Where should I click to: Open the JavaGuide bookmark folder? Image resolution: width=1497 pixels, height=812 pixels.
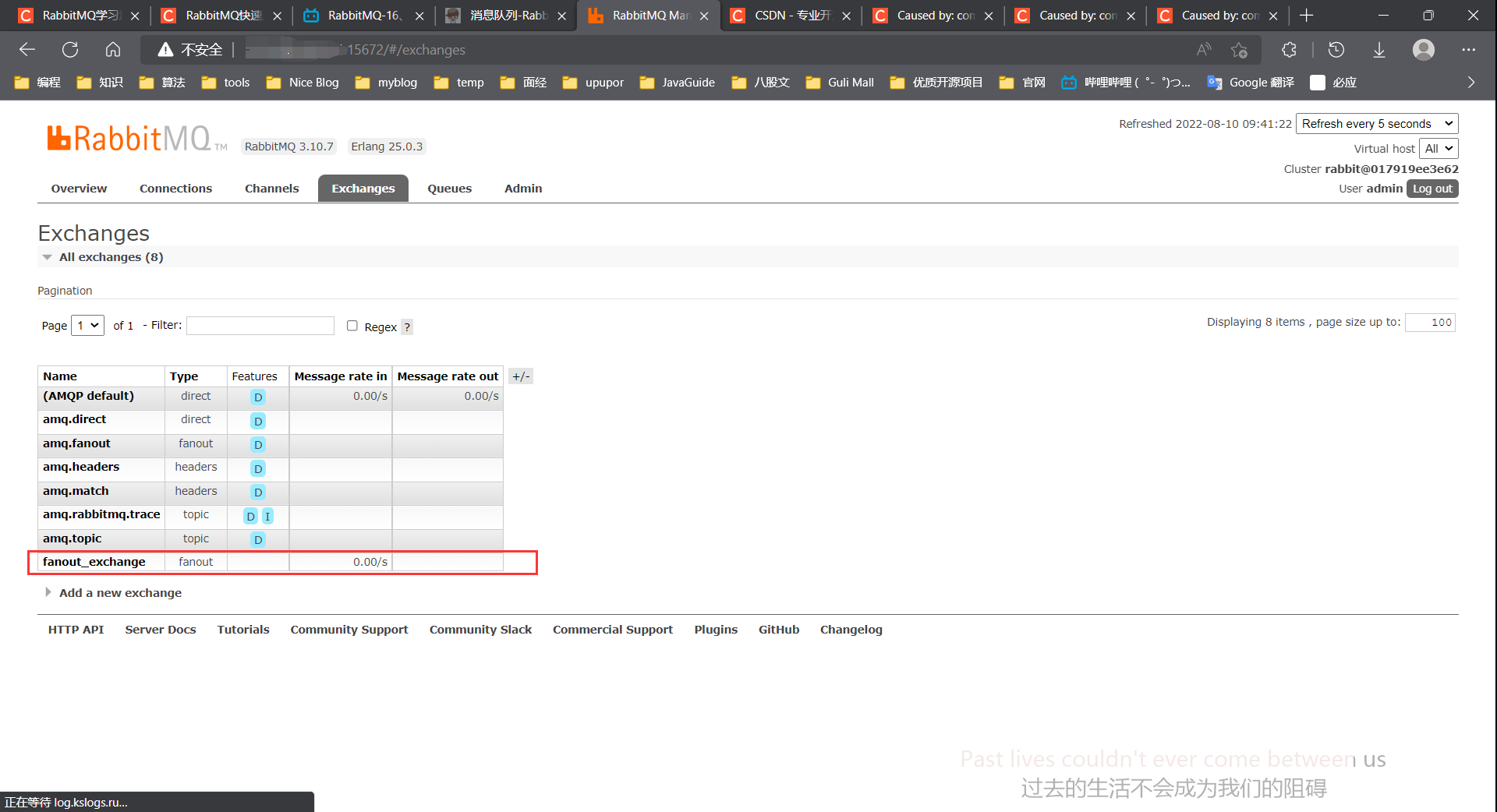coord(677,82)
